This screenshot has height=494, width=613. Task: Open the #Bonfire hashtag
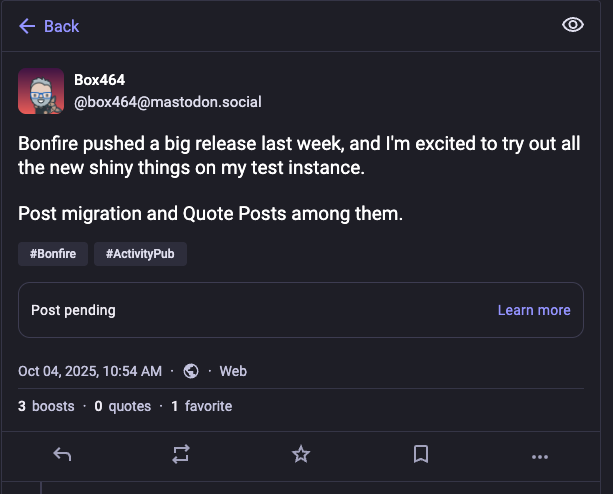click(52, 254)
